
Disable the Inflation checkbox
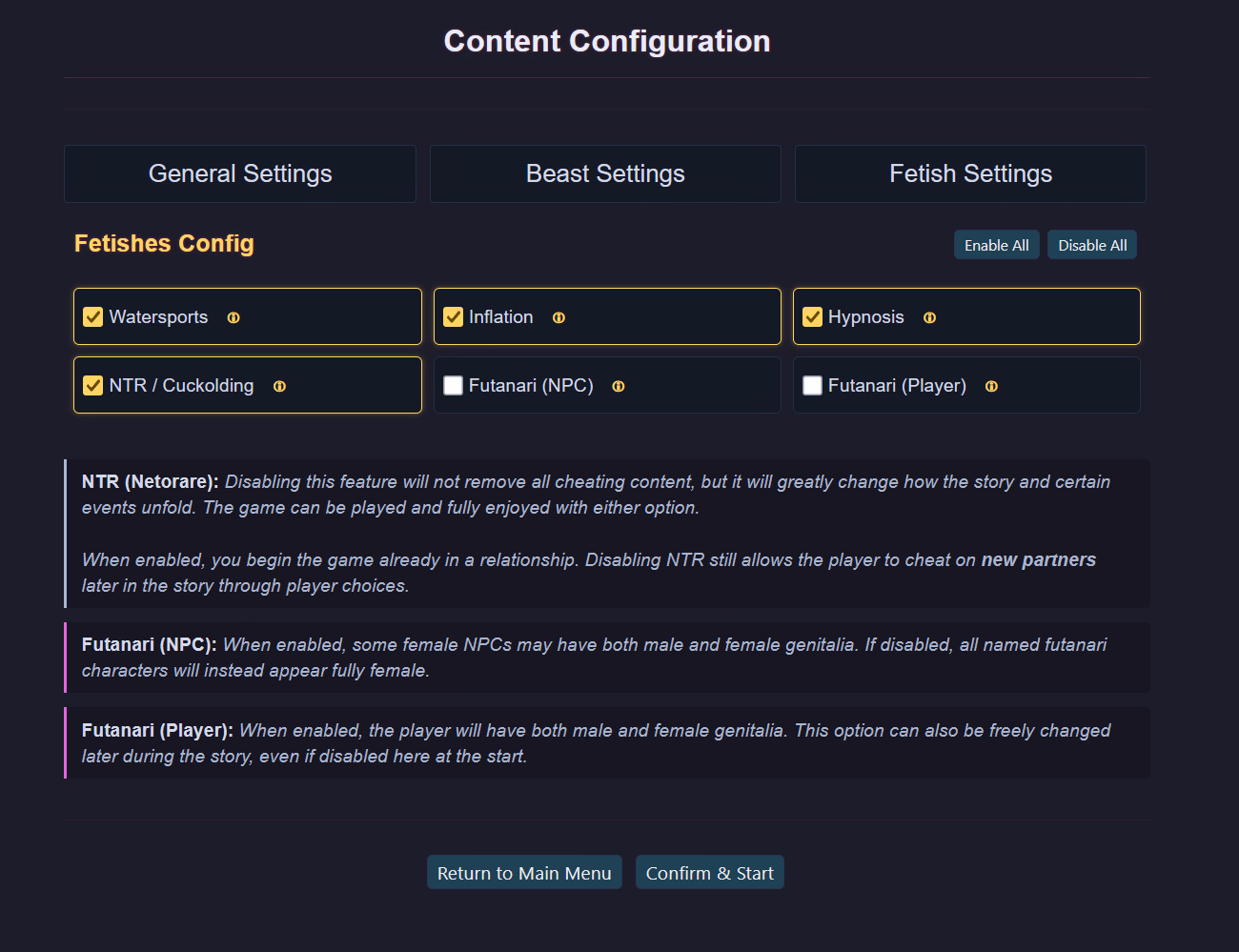click(x=454, y=317)
